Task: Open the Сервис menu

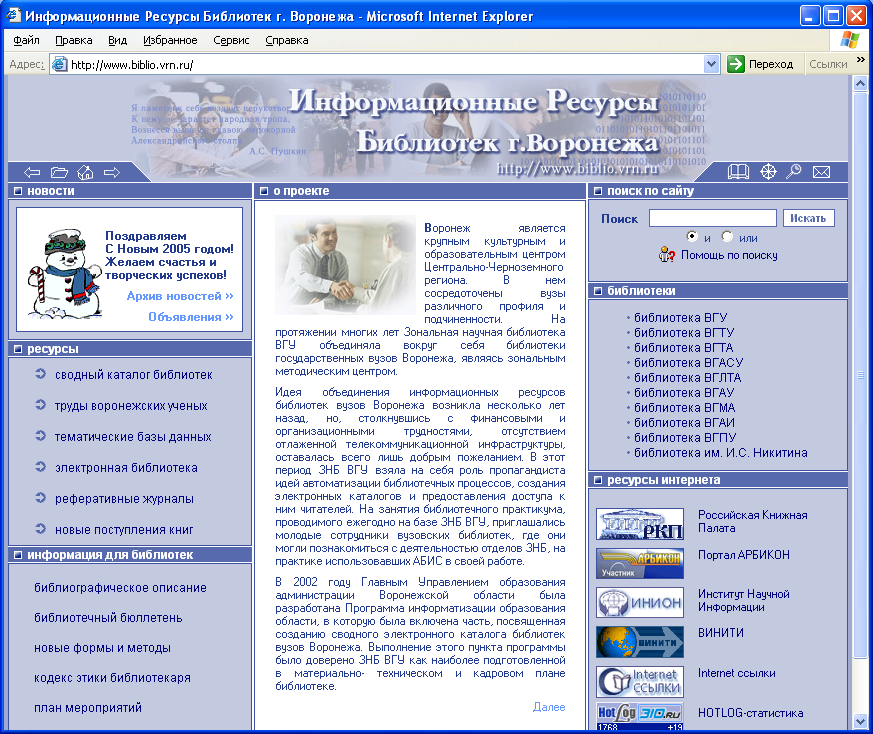Action: coord(231,40)
